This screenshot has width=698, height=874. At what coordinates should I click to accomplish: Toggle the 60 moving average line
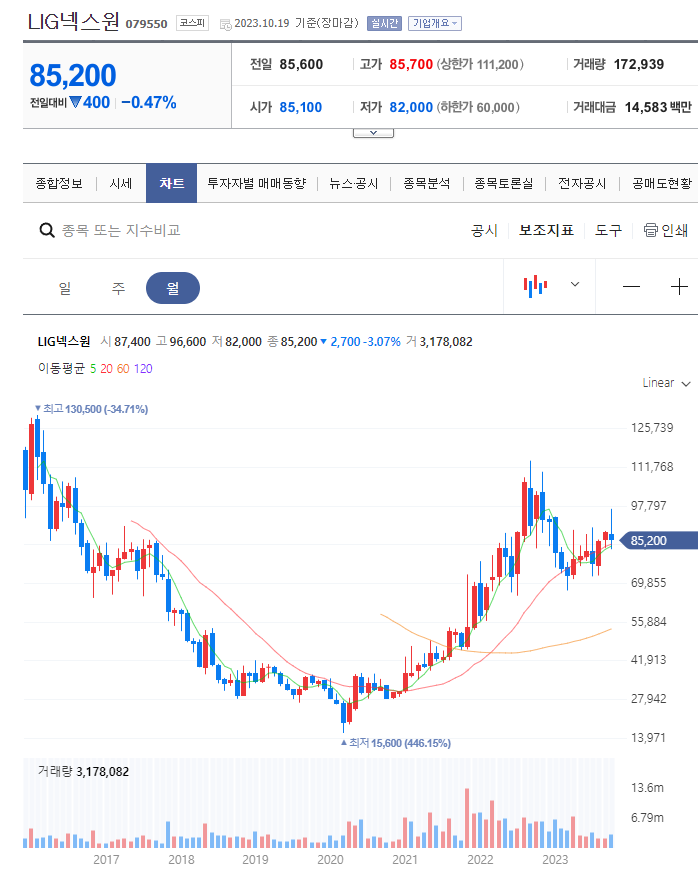(x=123, y=368)
